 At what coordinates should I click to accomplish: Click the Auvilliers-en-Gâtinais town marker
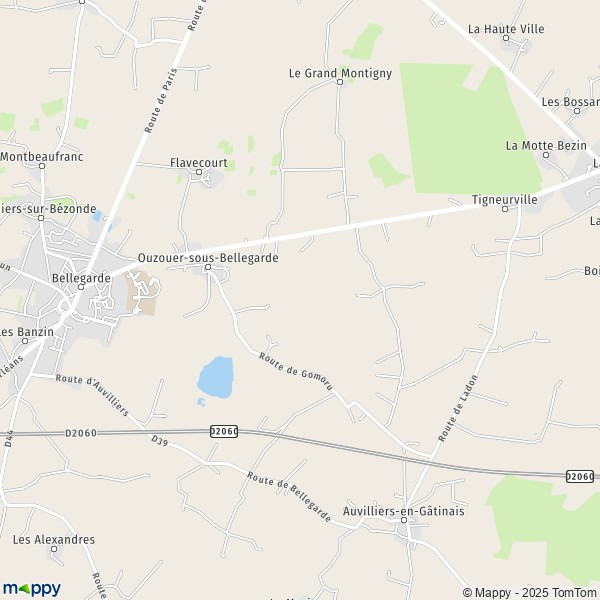pos(404,520)
